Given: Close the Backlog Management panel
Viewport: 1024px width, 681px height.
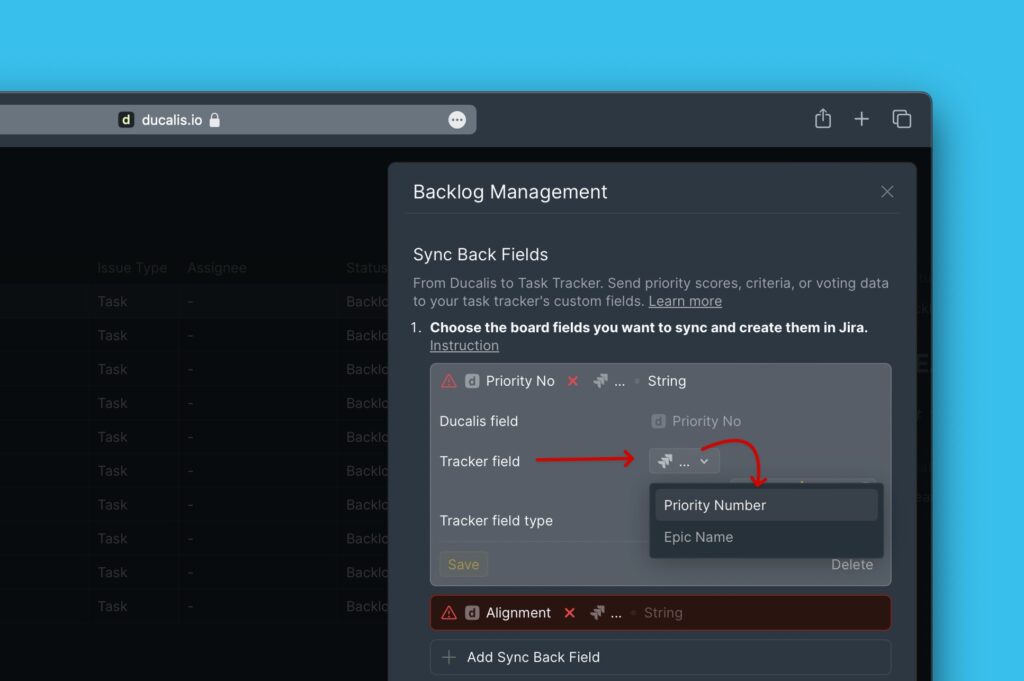Looking at the screenshot, I should [x=887, y=192].
